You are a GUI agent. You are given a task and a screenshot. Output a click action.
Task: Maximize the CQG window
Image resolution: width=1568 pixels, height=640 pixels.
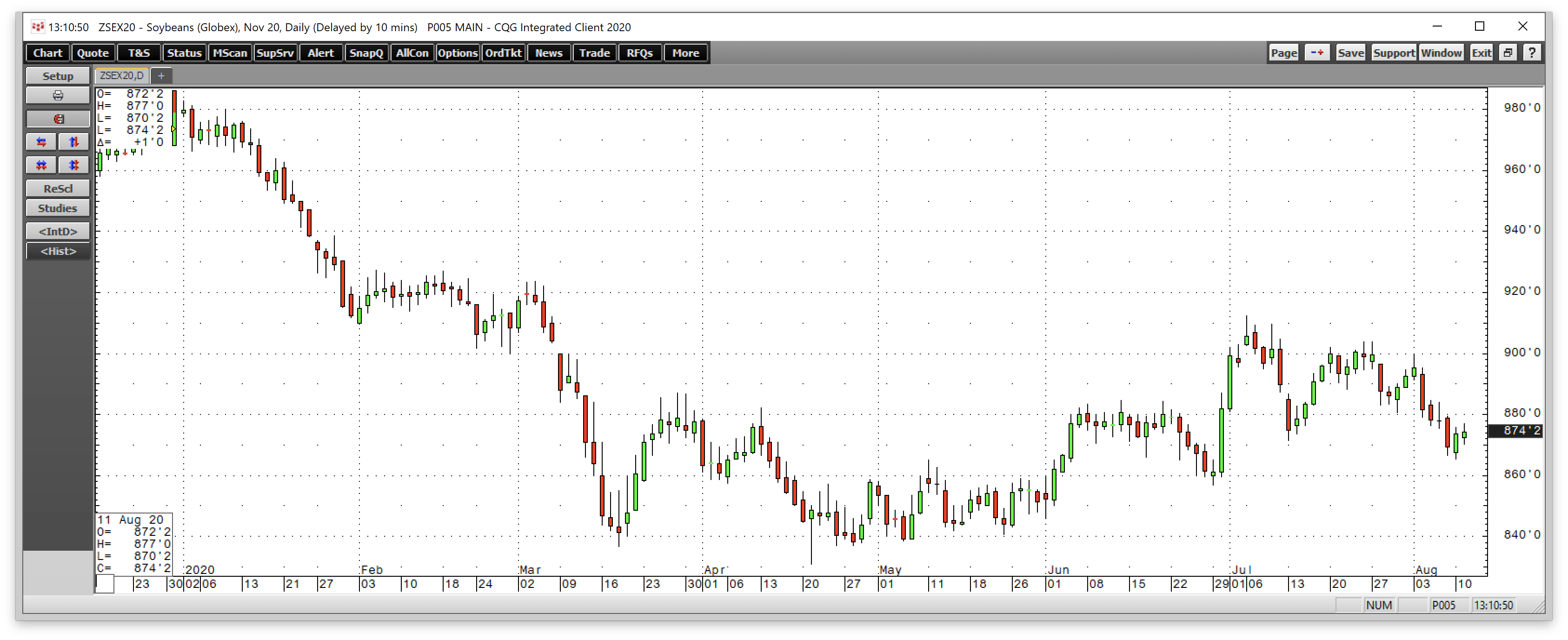pyautogui.click(x=1480, y=26)
